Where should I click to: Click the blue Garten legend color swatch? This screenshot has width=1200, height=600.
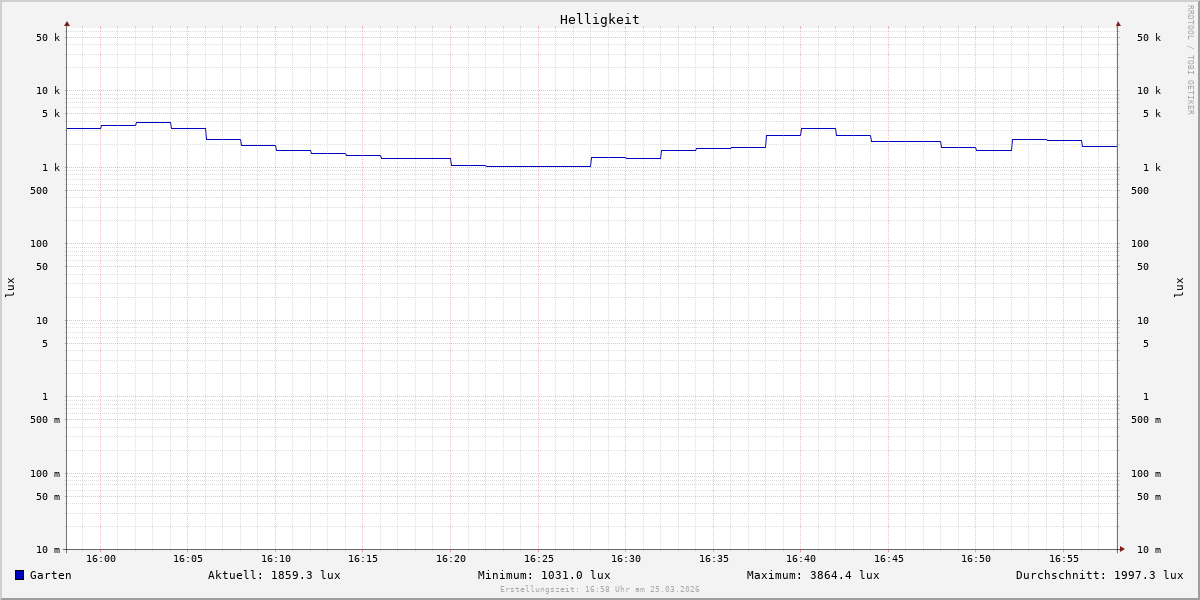point(19,575)
